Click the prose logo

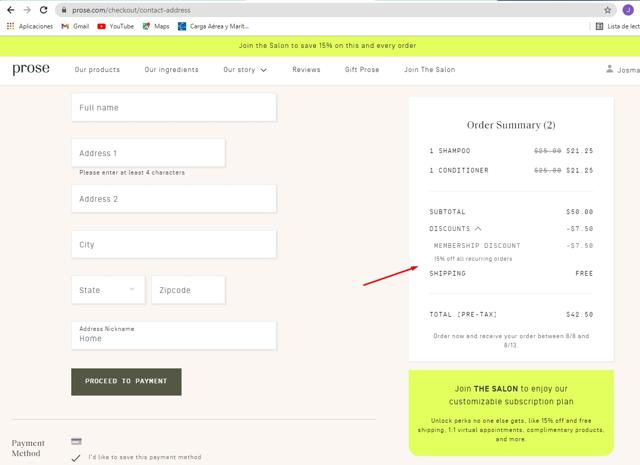click(31, 68)
